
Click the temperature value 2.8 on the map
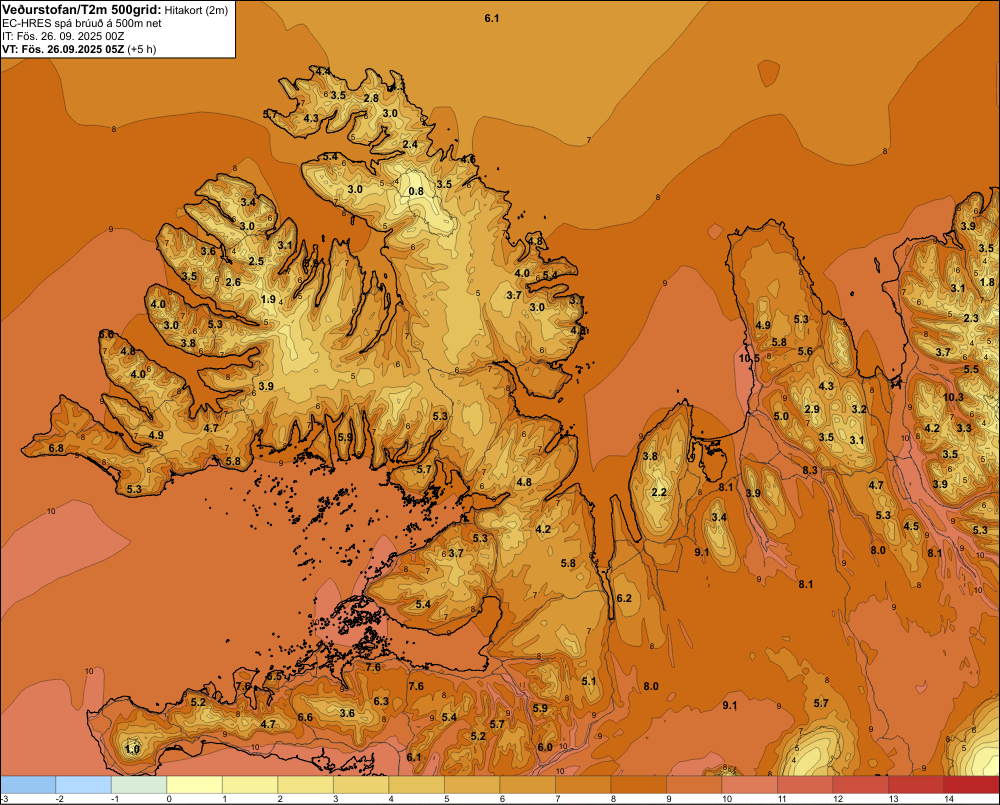click(x=371, y=98)
